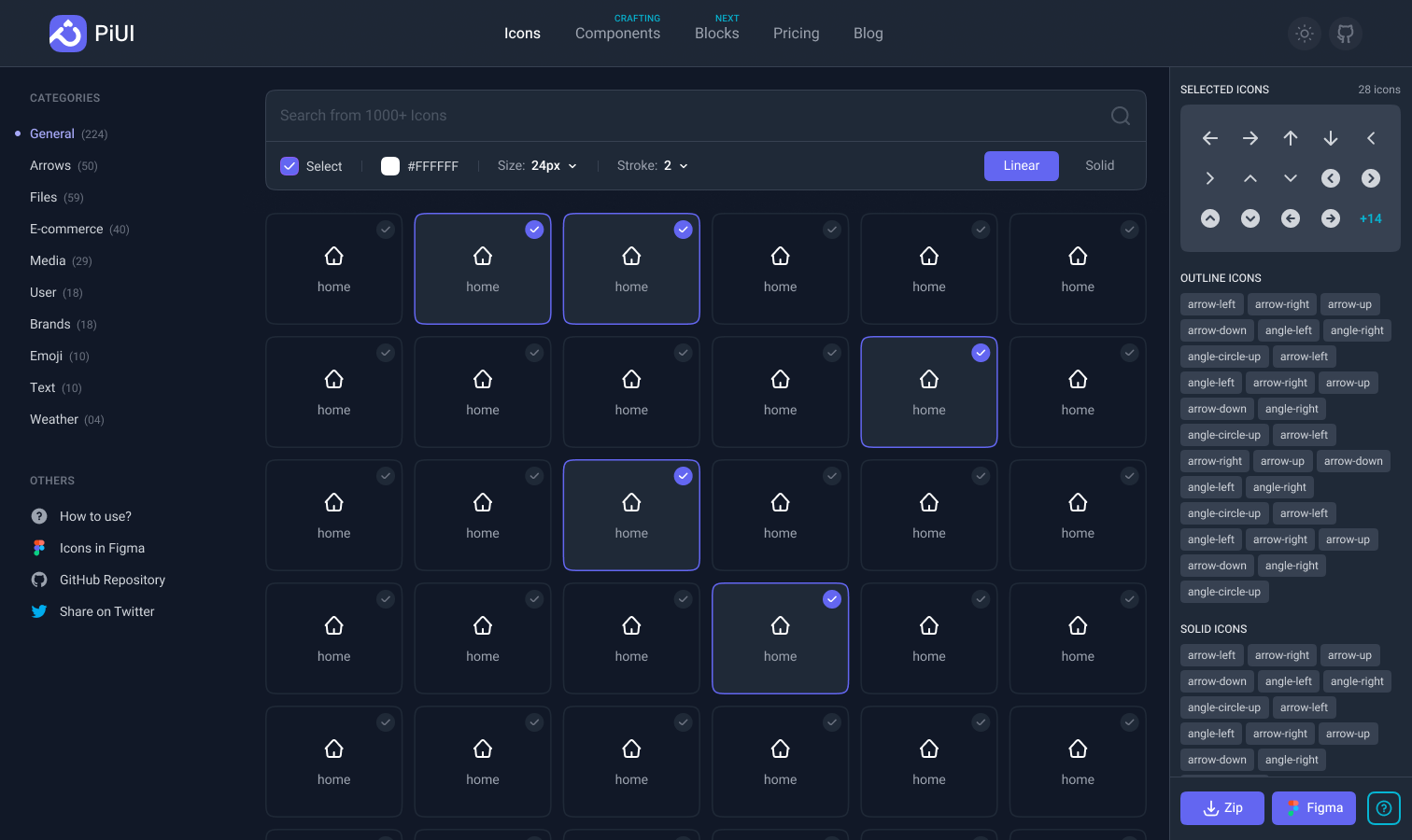Click the search magnifier icon

[x=1121, y=116]
